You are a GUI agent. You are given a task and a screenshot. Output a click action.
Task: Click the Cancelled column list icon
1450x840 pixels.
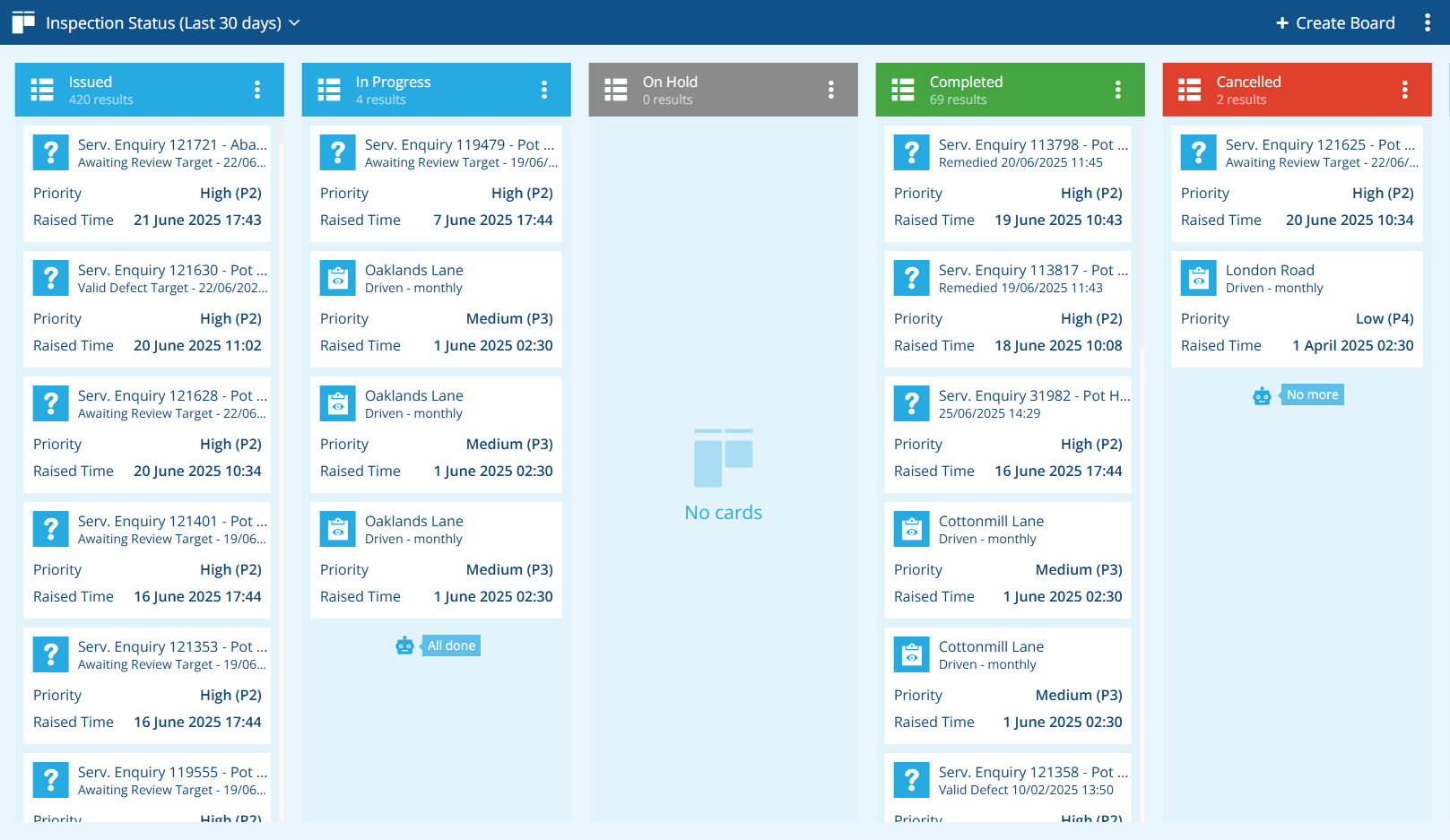click(x=1190, y=90)
